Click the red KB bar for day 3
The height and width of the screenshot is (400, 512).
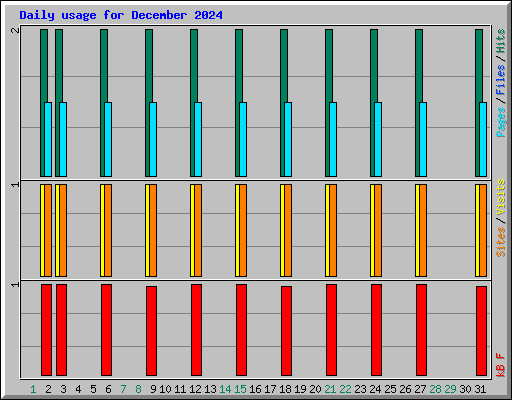(61, 330)
